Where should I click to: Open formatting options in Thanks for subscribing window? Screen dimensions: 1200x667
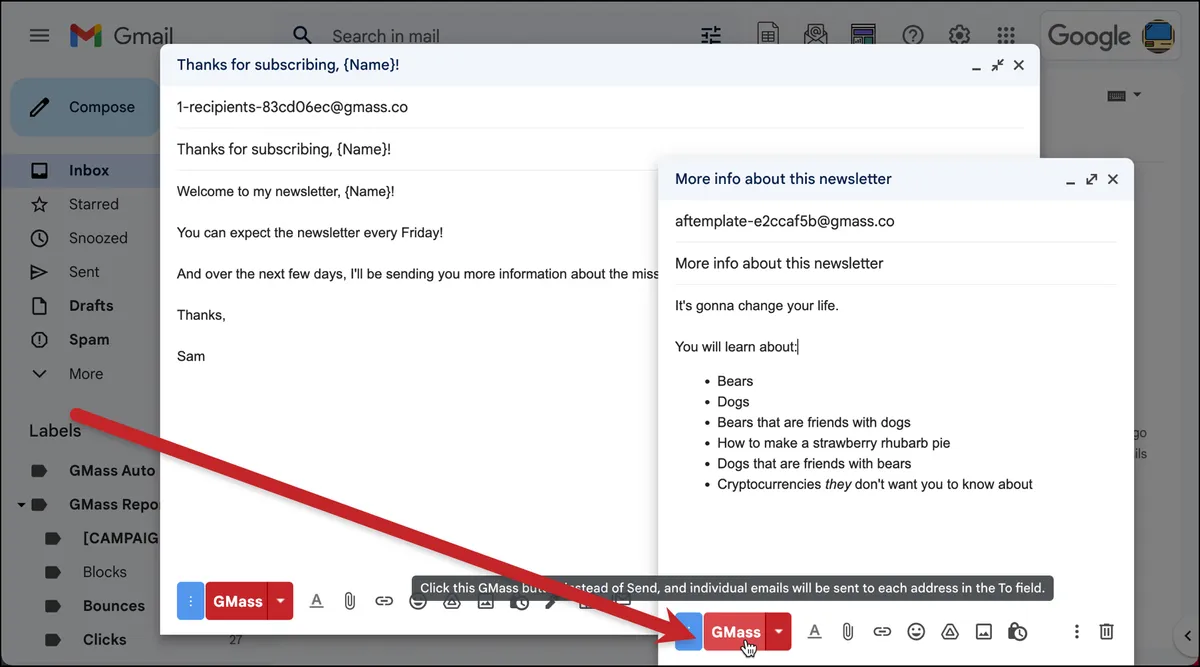coord(317,601)
